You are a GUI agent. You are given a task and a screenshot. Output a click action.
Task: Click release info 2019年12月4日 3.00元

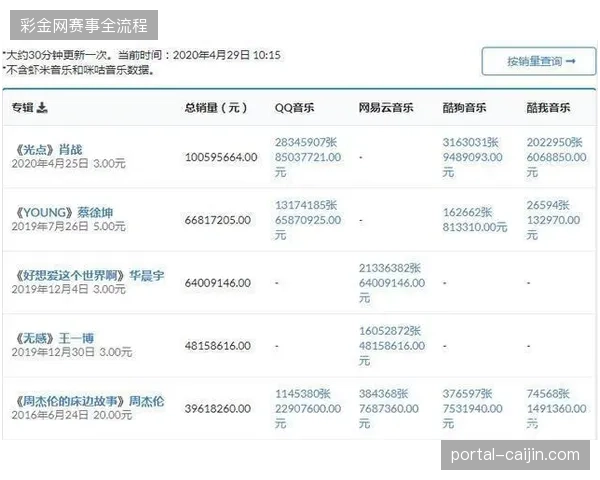click(x=68, y=289)
